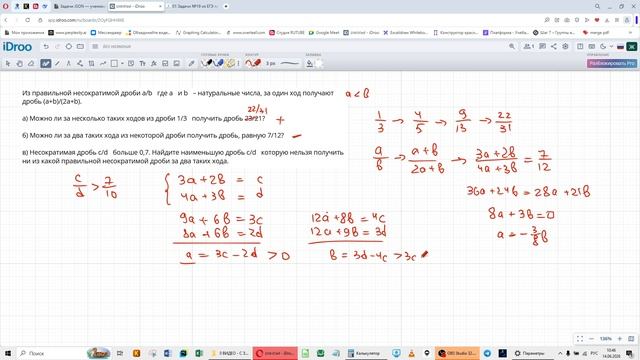Screen dimensions: 640x360
Task: Toggle fullscreen view of the board
Action: click(x=580, y=339)
